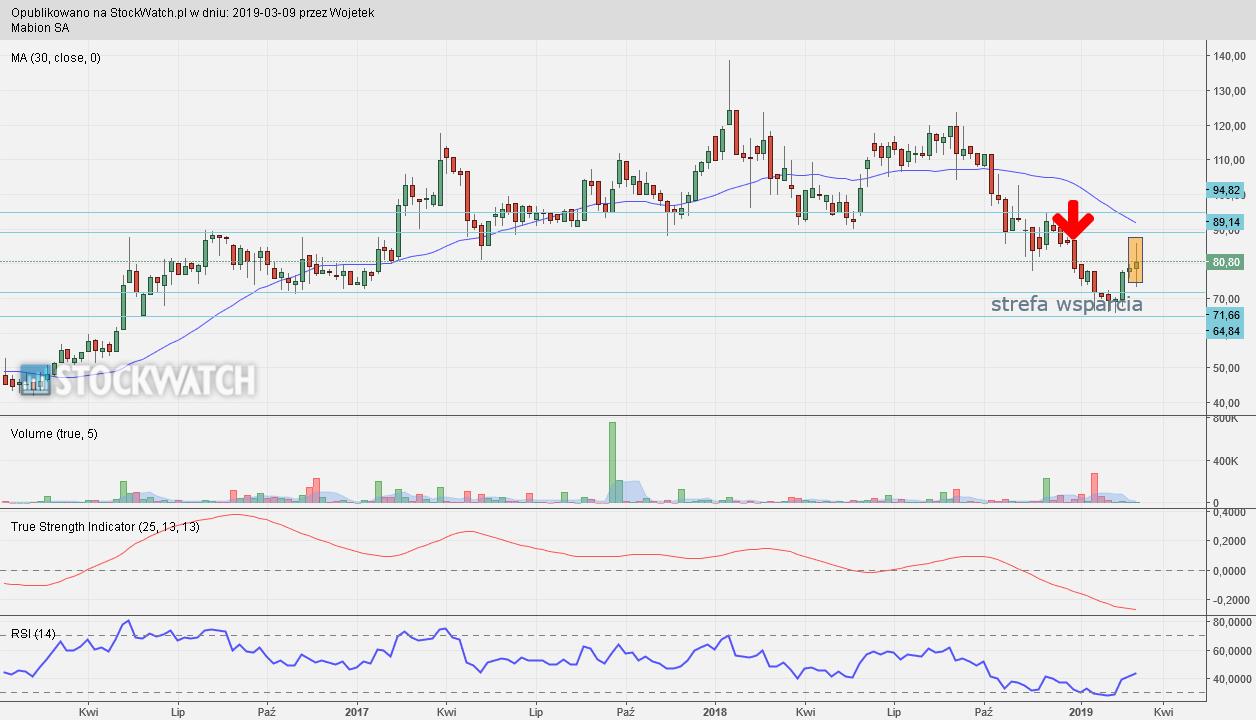Click the 0,4000 TSI axis label
This screenshot has width=1256, height=720.
click(1228, 512)
